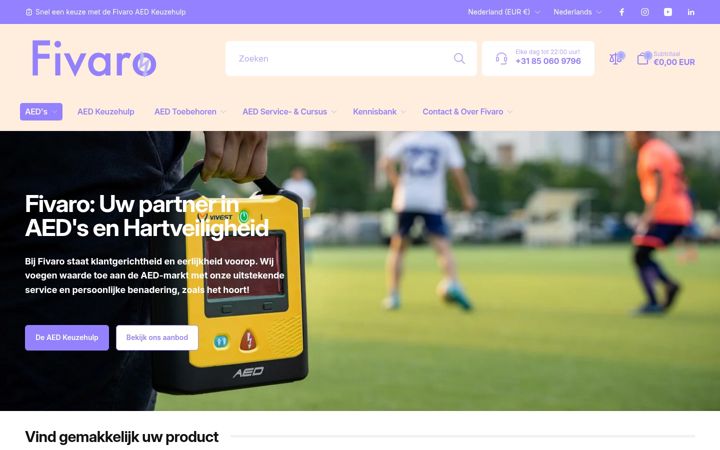The image size is (720, 450).
Task: Open the shopping cart icon
Action: click(644, 58)
